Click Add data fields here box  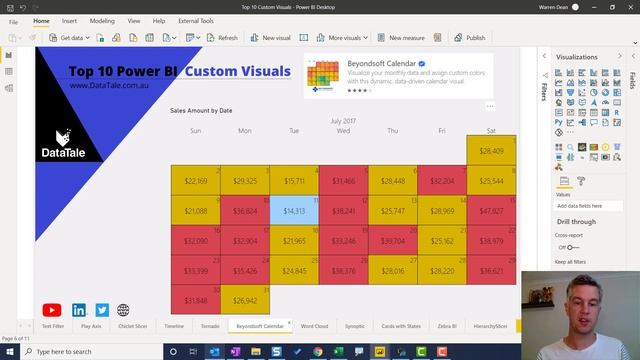[x=589, y=206]
